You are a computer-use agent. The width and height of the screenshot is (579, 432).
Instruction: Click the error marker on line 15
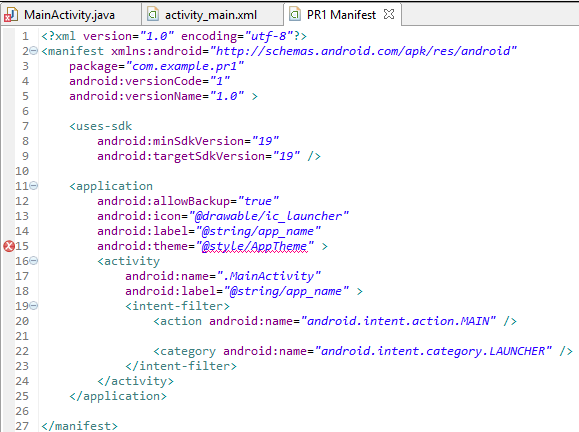(x=9, y=246)
